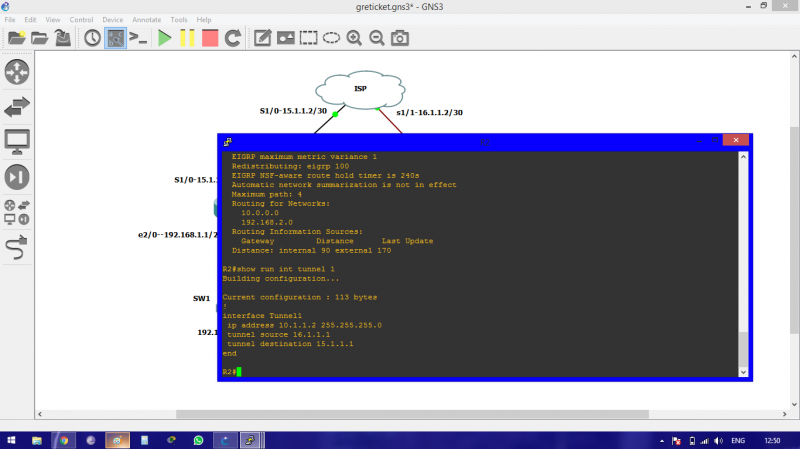800x449 pixels.
Task: Open console to all devices icon
Action: 138,38
